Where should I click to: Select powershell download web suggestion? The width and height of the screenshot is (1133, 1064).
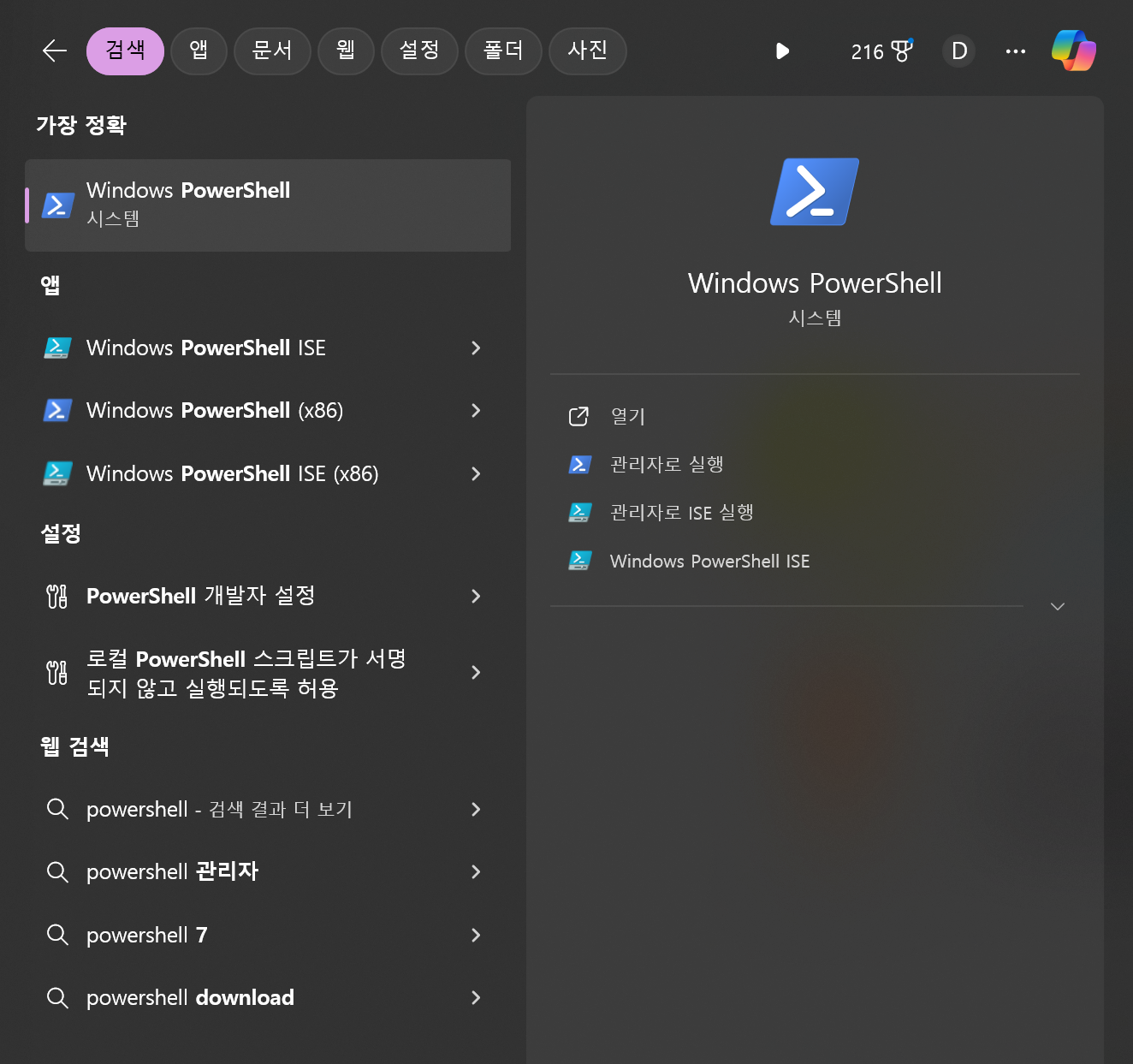pyautogui.click(x=268, y=997)
